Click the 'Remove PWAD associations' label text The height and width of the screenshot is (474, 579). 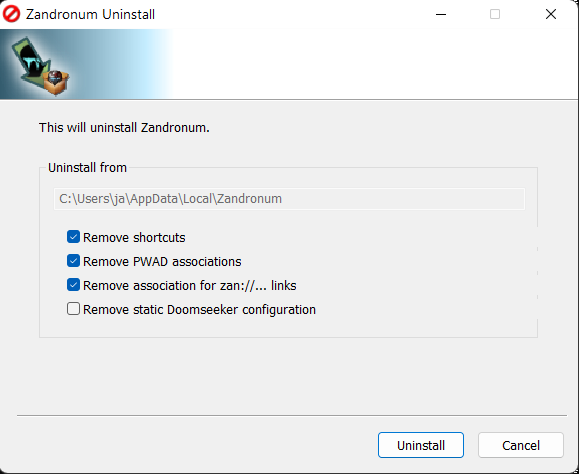[x=162, y=261]
